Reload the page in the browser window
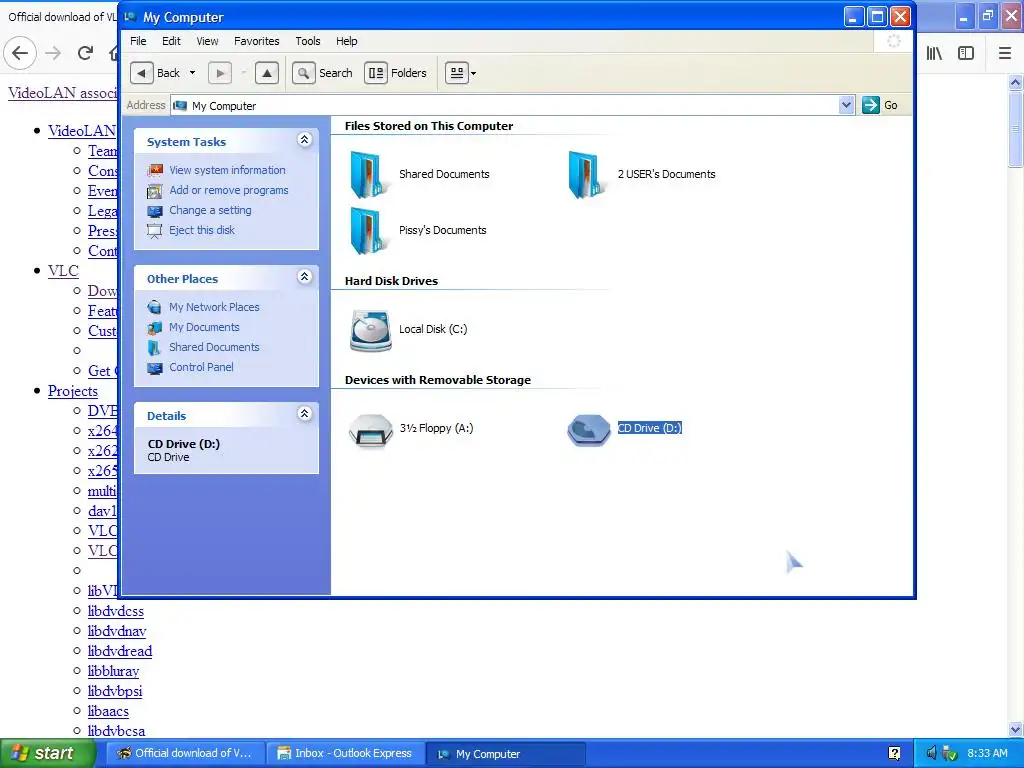 click(x=85, y=53)
